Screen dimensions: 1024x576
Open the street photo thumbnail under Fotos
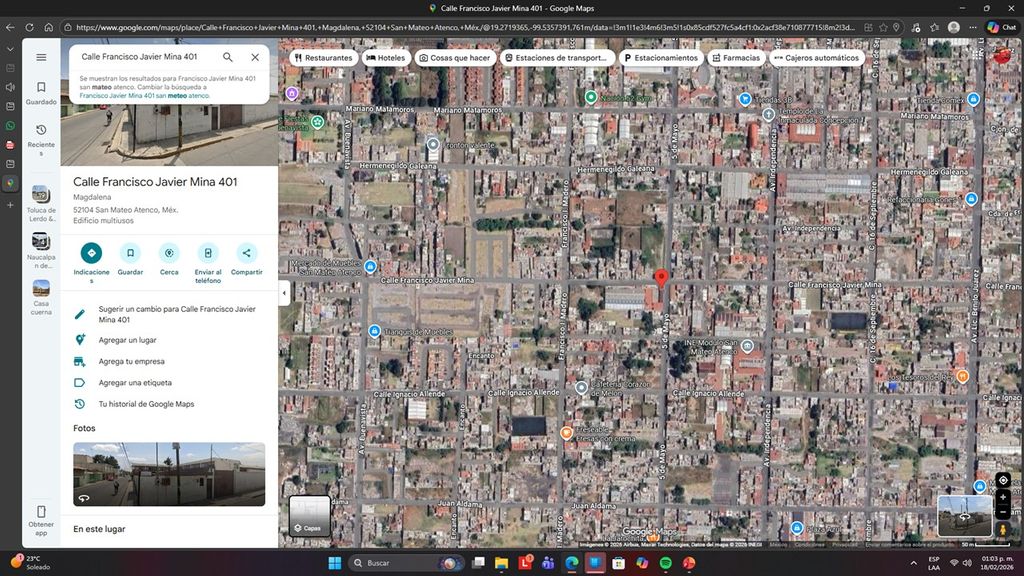[x=169, y=474]
